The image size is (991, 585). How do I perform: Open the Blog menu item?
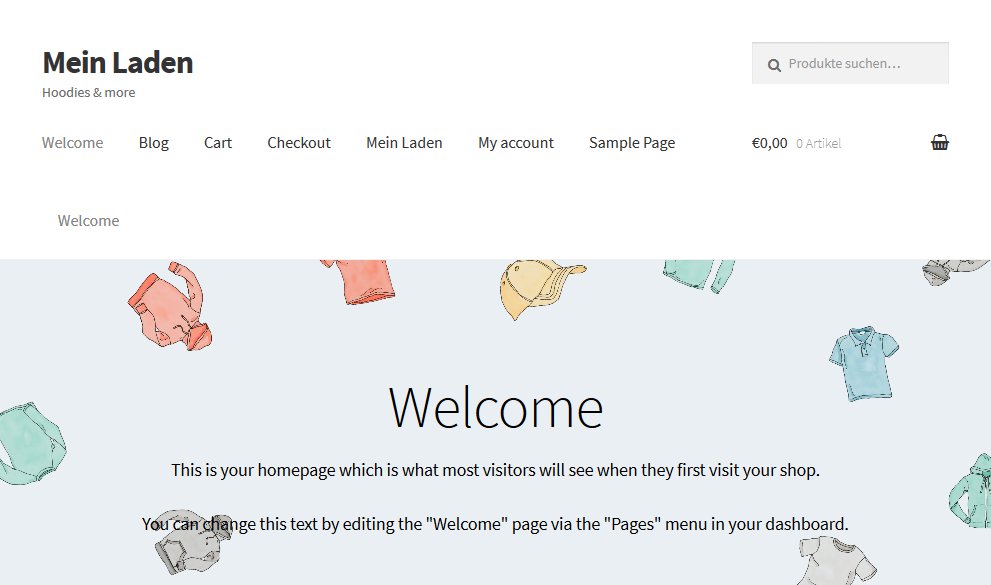153,143
